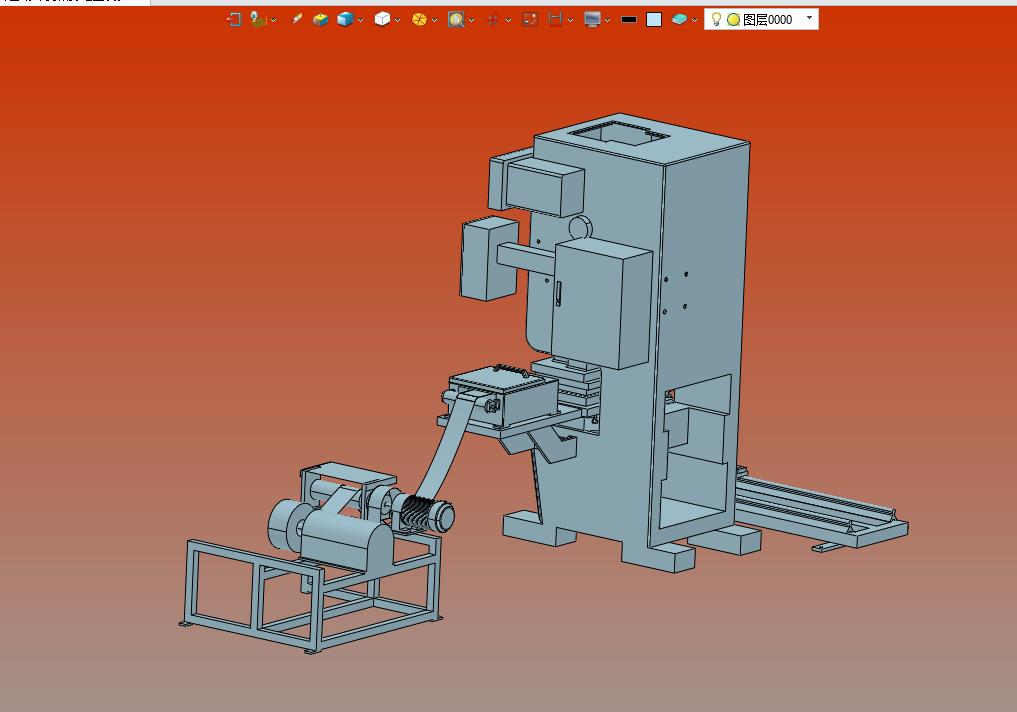This screenshot has height=712, width=1017.
Task: Click the blue shaded cube icon
Action: [345, 19]
